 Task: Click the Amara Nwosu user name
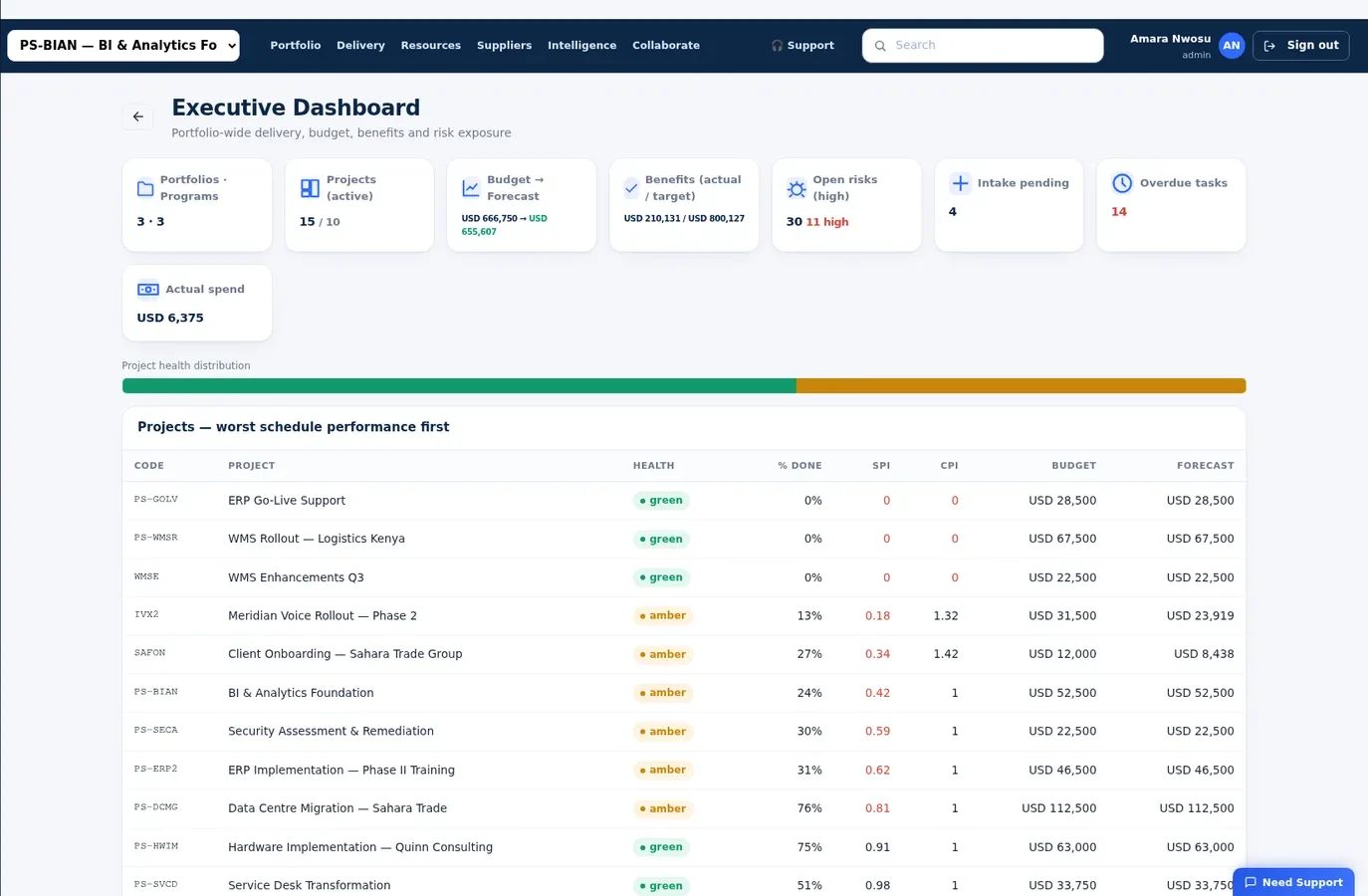pyautogui.click(x=1170, y=39)
